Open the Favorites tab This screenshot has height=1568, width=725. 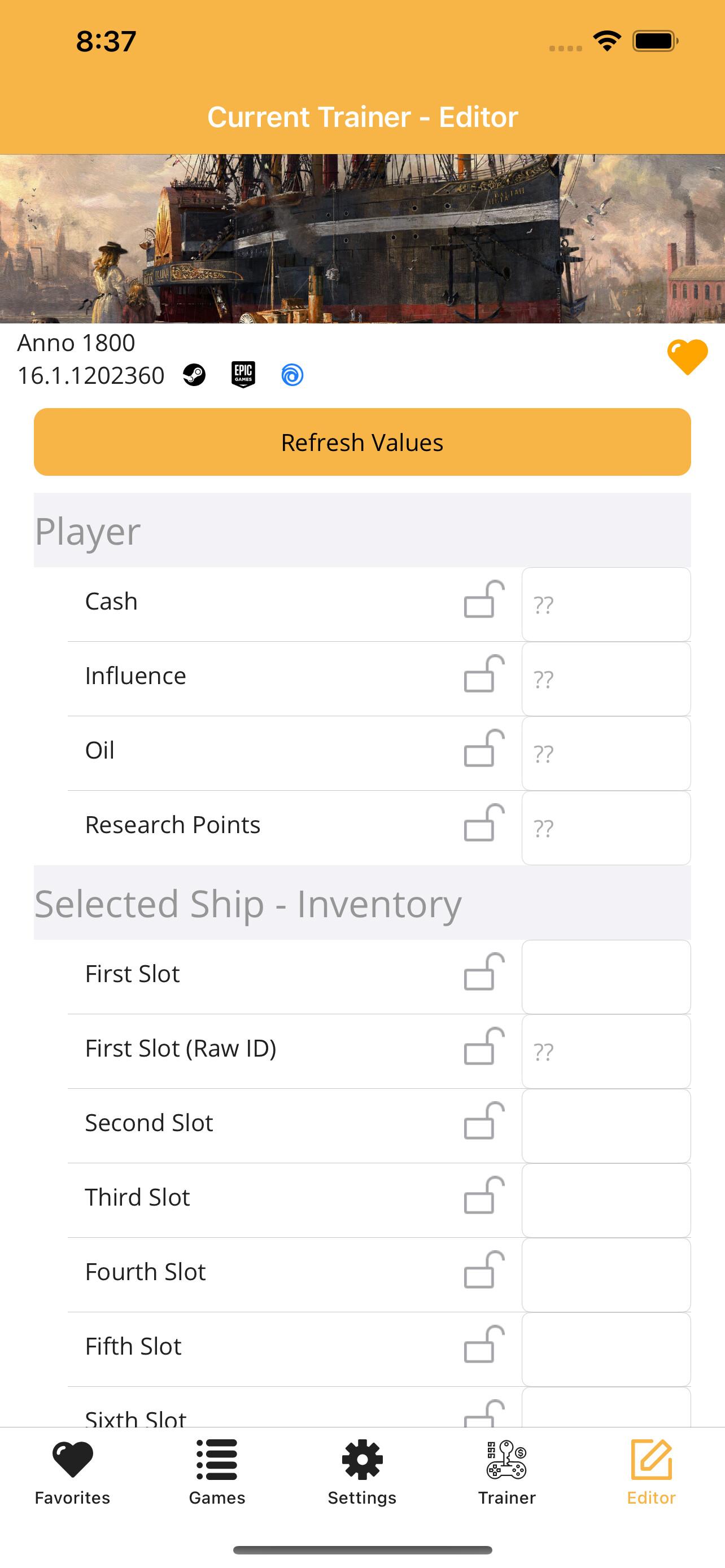tap(72, 1473)
